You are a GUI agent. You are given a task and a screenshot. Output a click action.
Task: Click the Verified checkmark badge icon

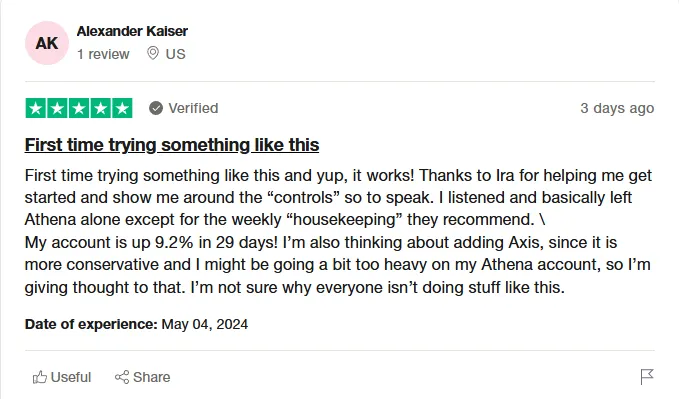(156, 108)
